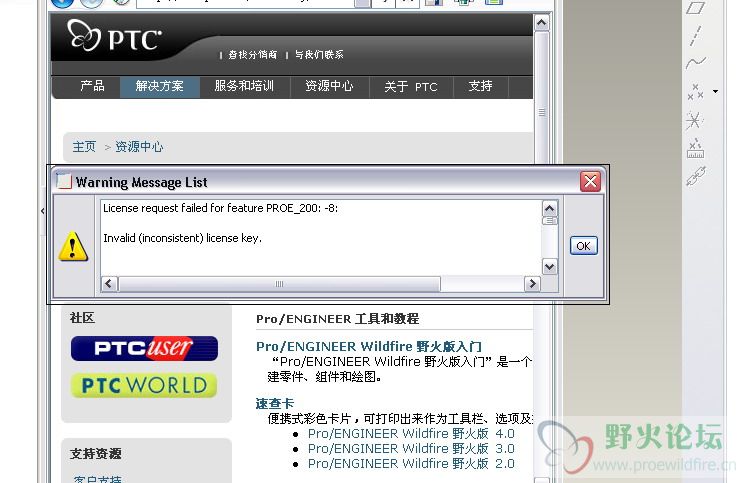The image size is (746, 483).
Task: Click the warning message scroll-down arrow
Action: pyautogui.click(x=550, y=266)
